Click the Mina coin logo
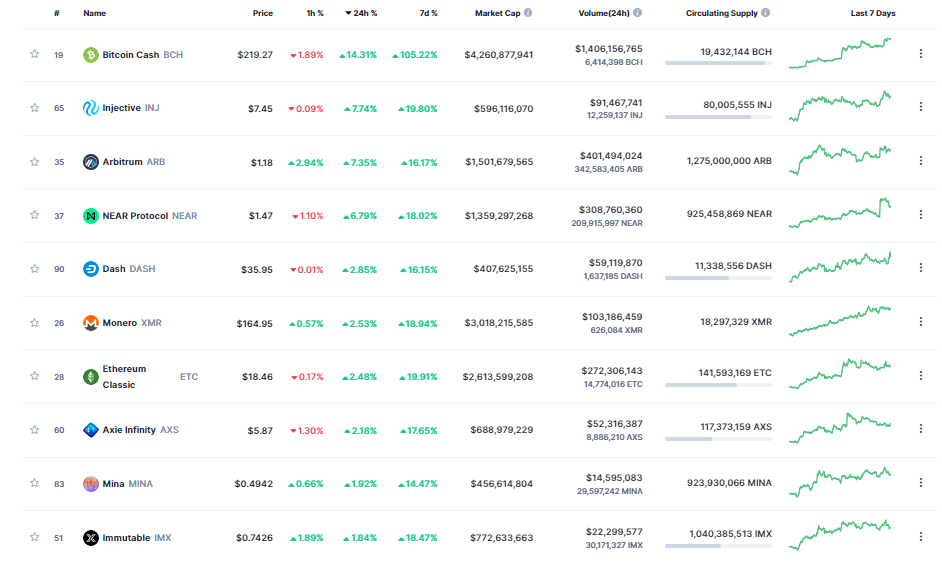The image size is (942, 562). coord(91,484)
